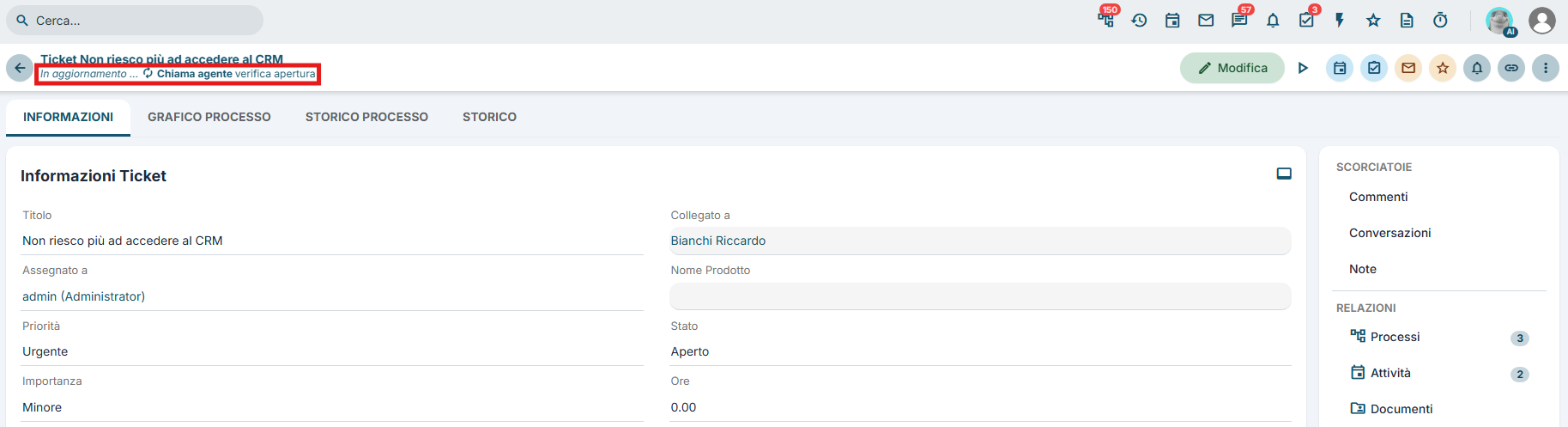This screenshot has width=1568, height=427.
Task: Switch to the STORICO PROCESSO tab
Action: point(366,117)
